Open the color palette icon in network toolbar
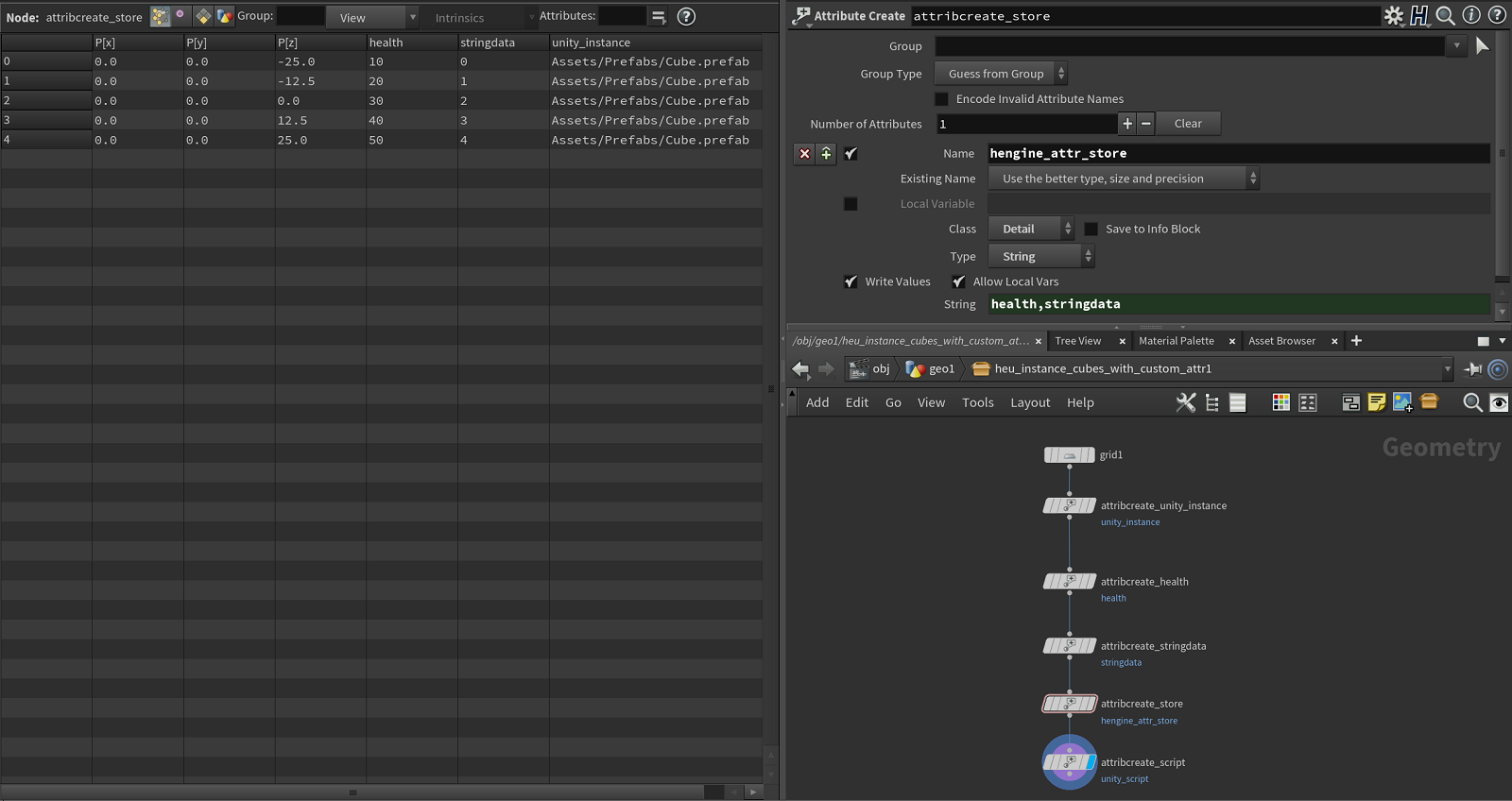The image size is (1512, 801). (x=1280, y=402)
